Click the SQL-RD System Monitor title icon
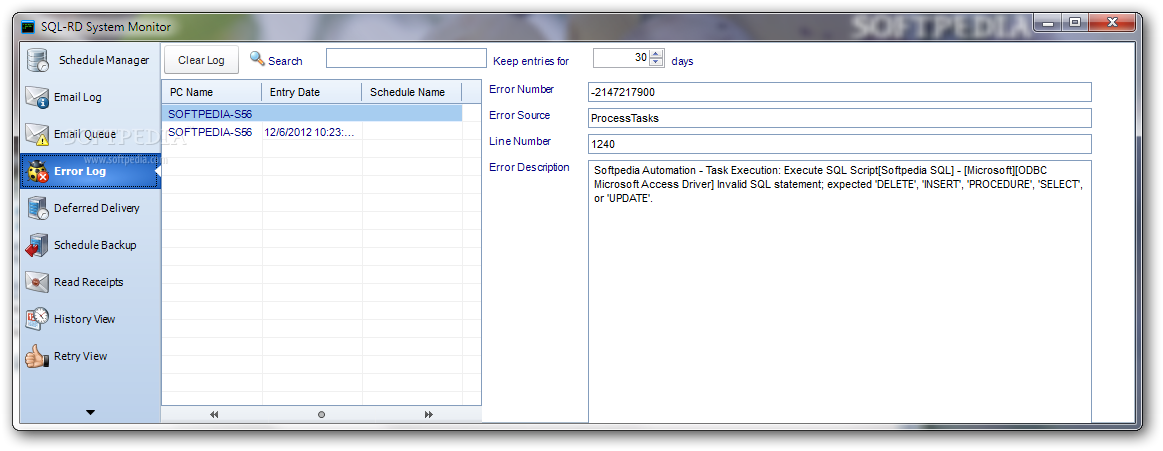Viewport: 1163px width, 451px height. point(28,27)
